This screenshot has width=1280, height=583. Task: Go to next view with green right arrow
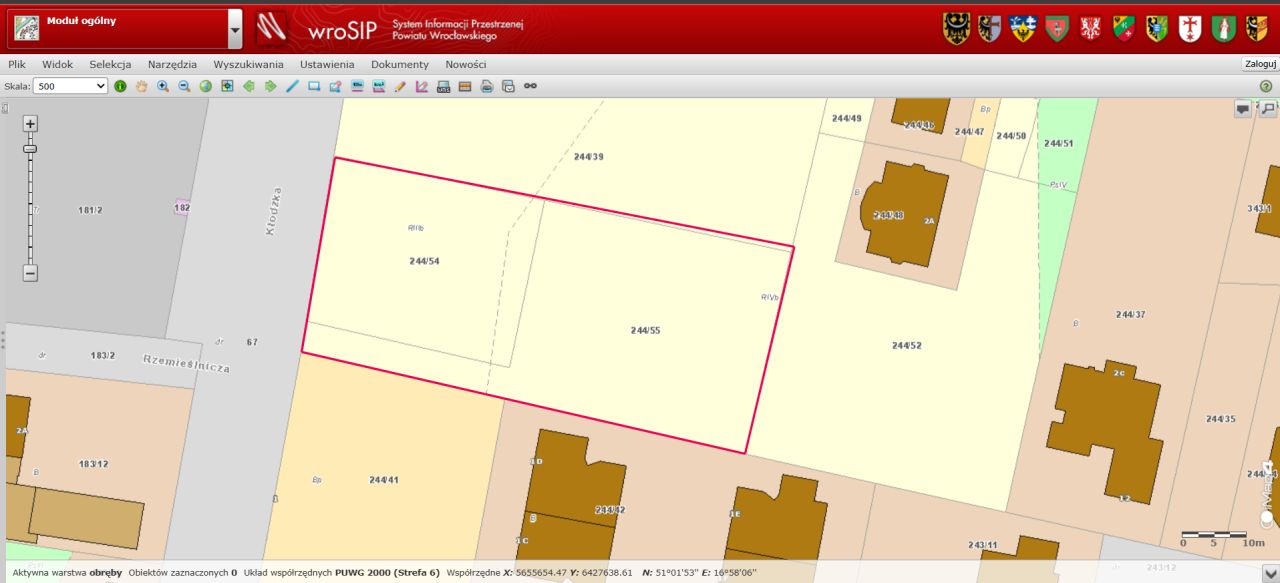[270, 86]
